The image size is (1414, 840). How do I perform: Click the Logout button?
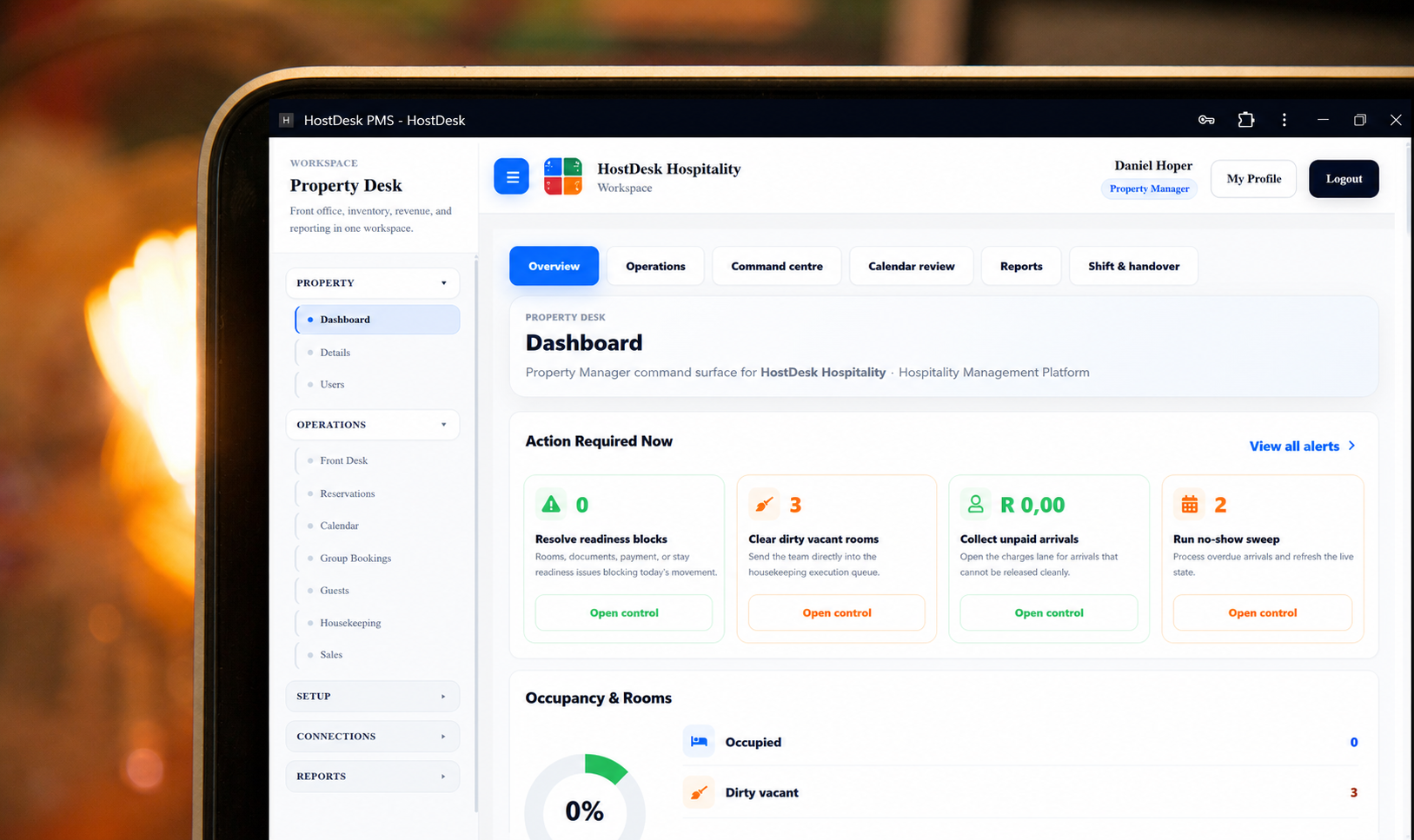[x=1344, y=179]
